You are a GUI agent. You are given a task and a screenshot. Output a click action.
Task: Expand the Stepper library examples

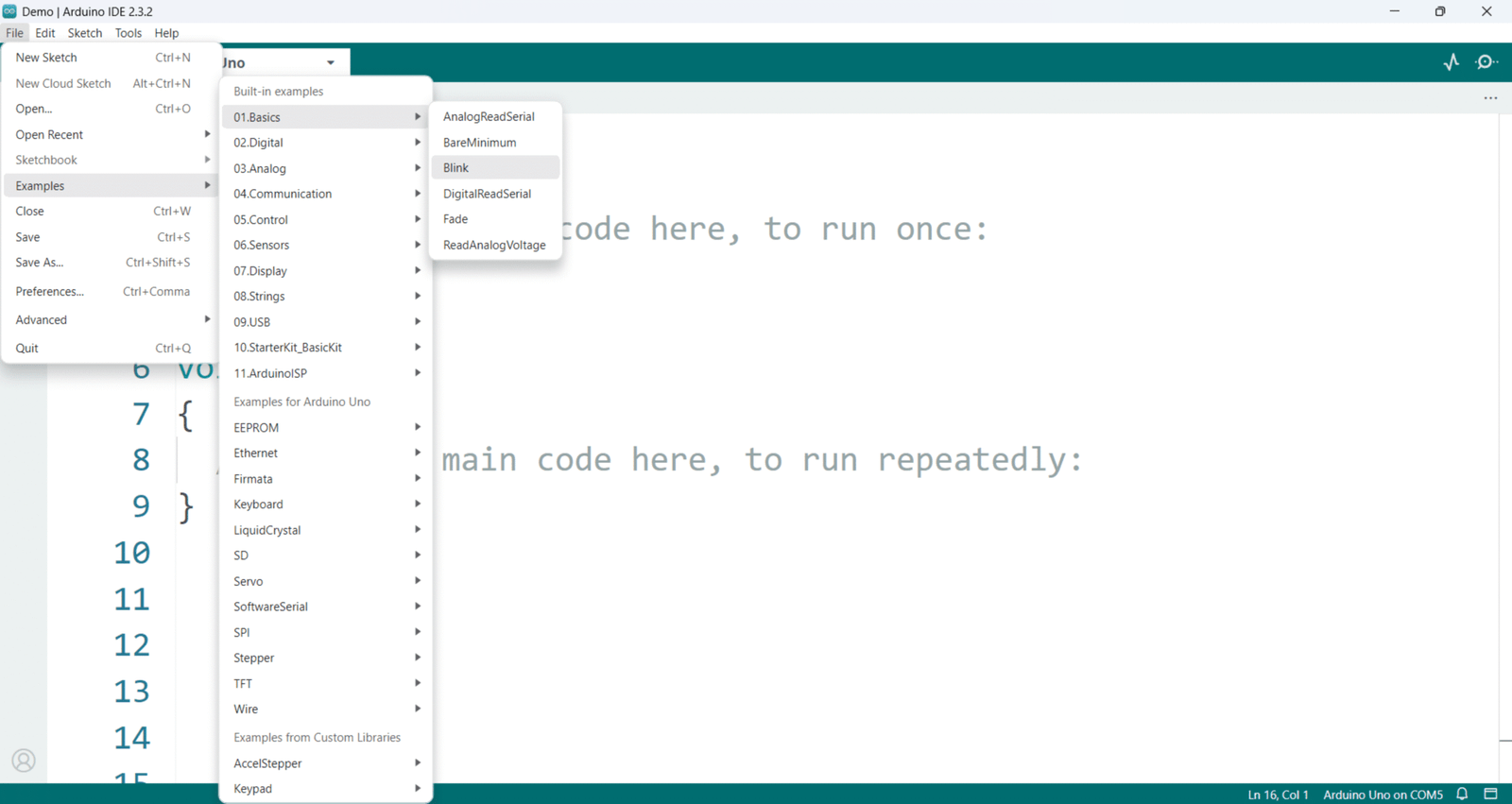pos(326,658)
